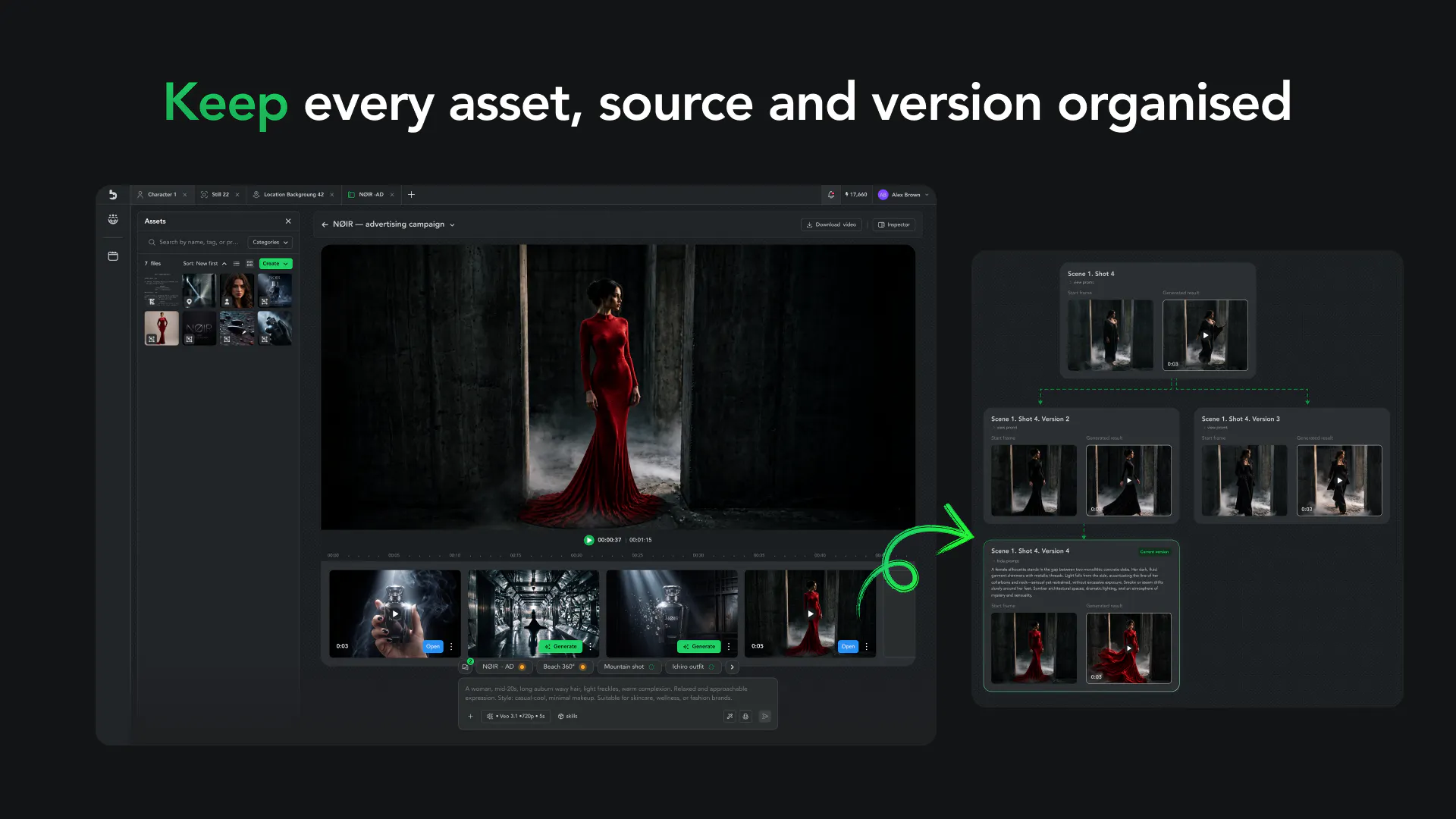Click the back arrow beside NØIR advertising campaign
Screen dimensions: 1456x819
[325, 224]
